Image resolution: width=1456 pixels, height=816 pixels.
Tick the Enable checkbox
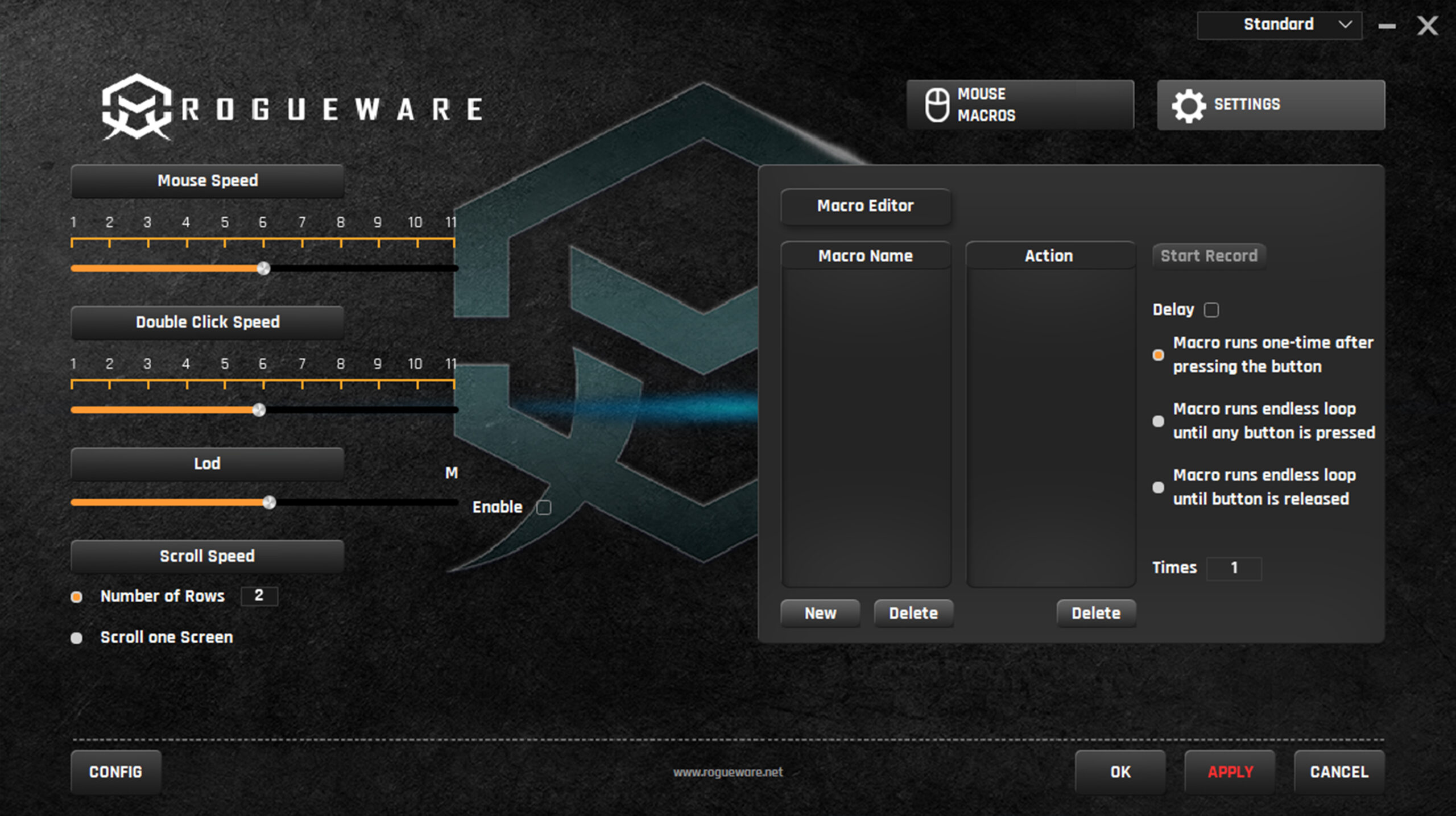(x=544, y=507)
